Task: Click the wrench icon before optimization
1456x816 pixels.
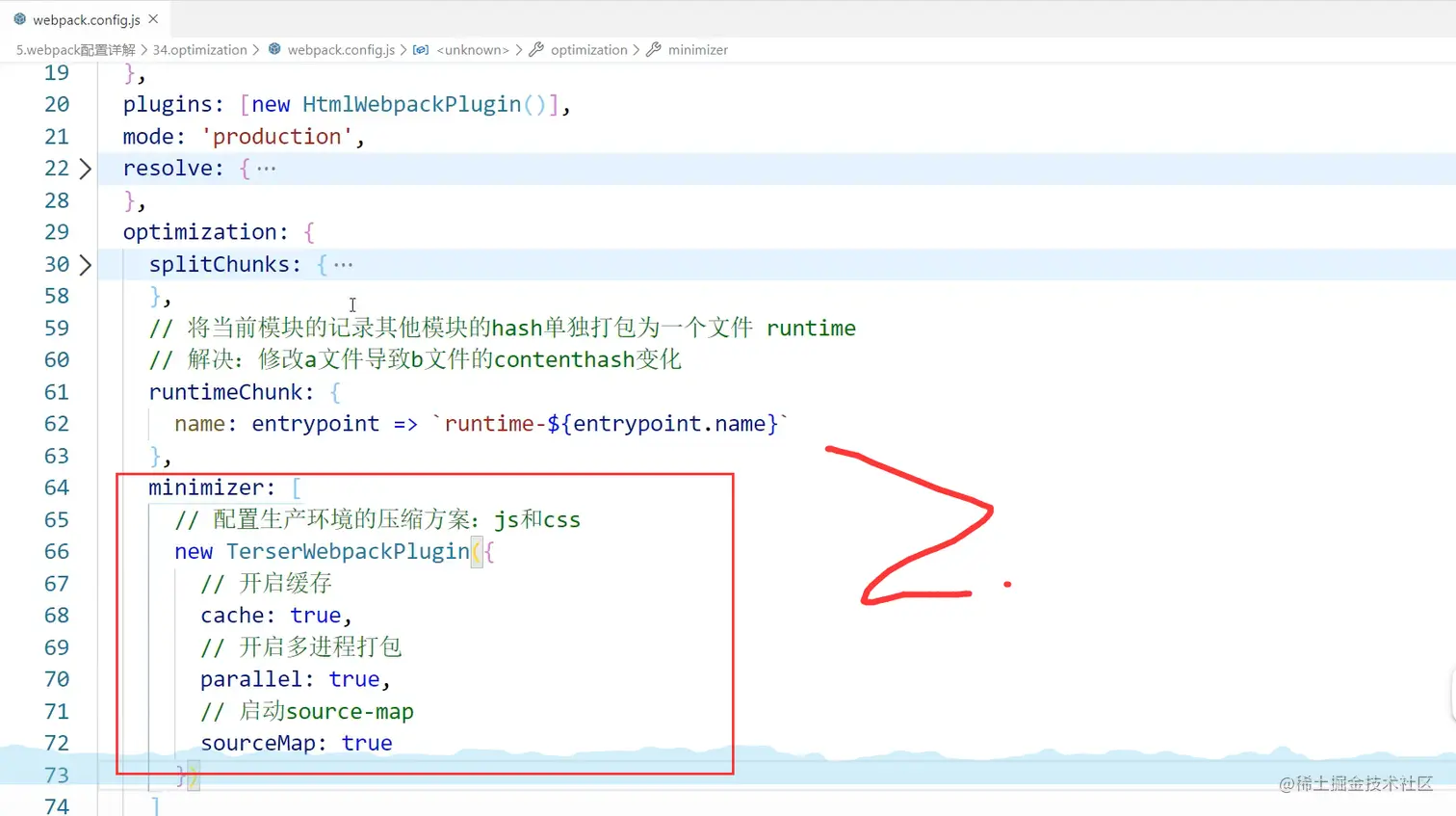Action: [x=536, y=49]
